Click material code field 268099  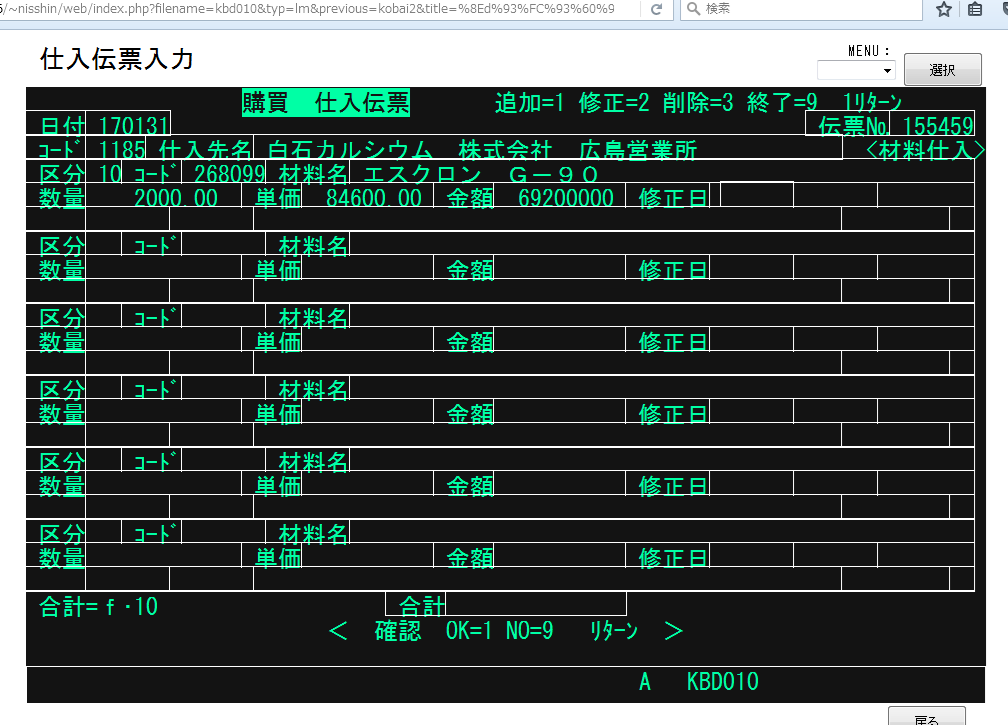229,174
